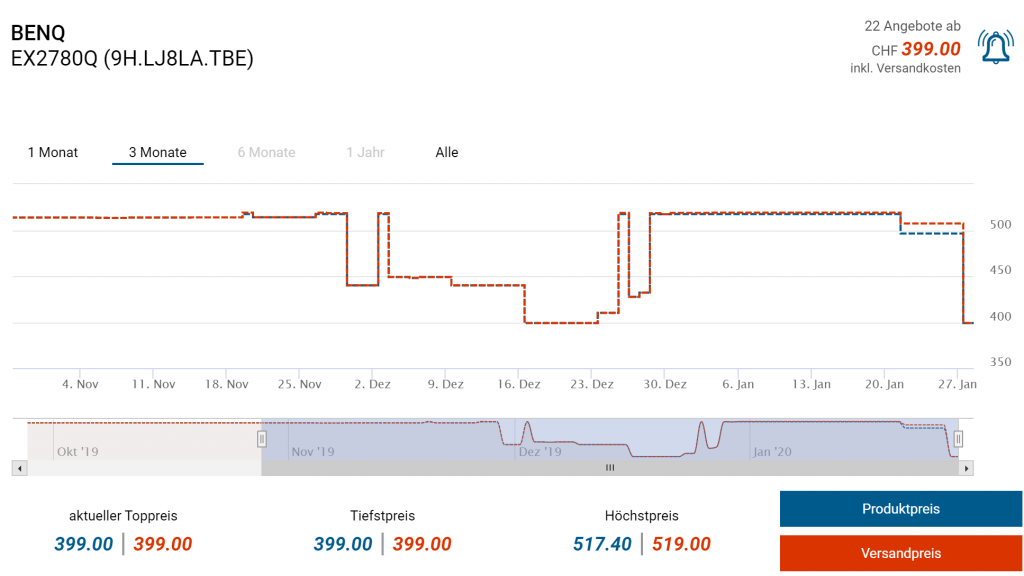Screen dimensions: 1024x576
Task: Switch to the 6 Monate range
Action: tap(266, 153)
